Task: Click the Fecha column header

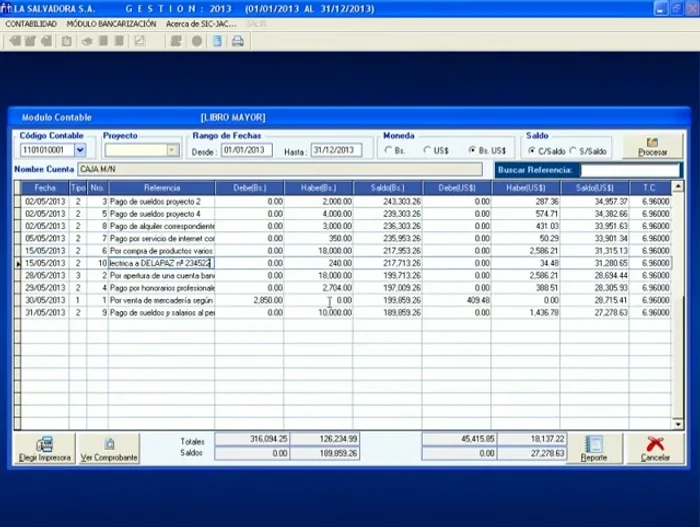Action: pyautogui.click(x=45, y=188)
